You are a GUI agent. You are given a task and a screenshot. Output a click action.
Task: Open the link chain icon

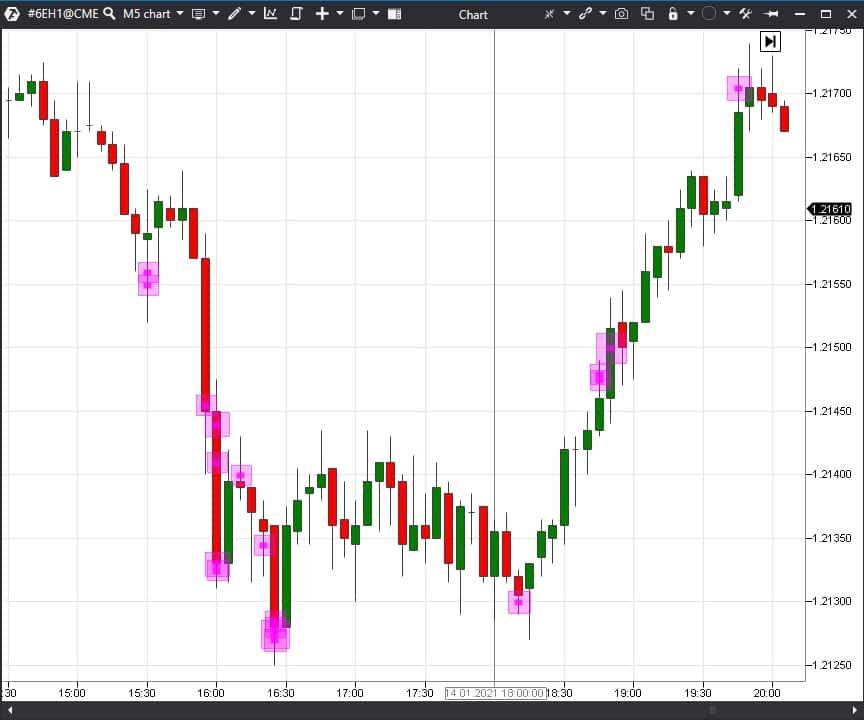(x=585, y=14)
